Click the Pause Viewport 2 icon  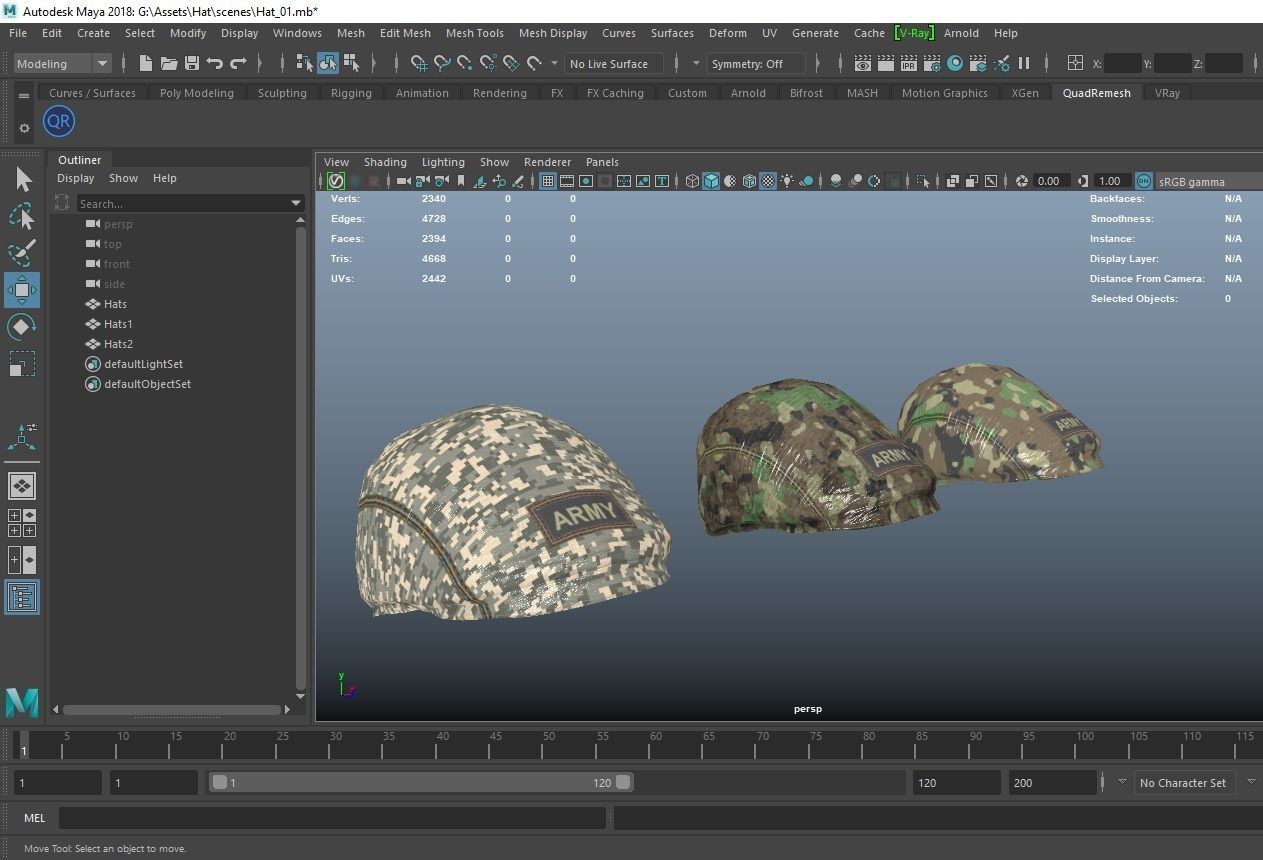tap(1024, 63)
